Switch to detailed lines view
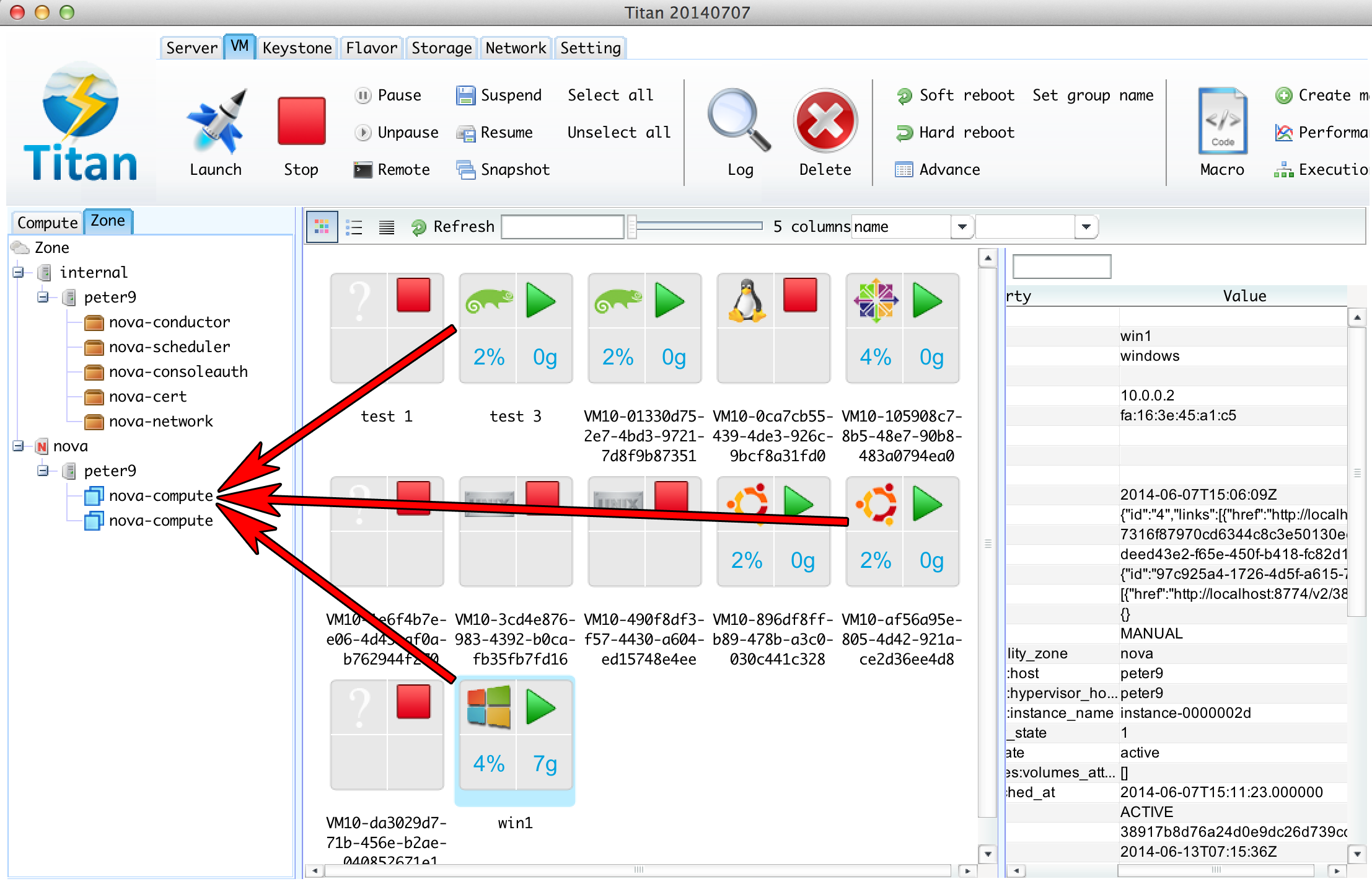This screenshot has height=884, width=1372. (x=387, y=227)
